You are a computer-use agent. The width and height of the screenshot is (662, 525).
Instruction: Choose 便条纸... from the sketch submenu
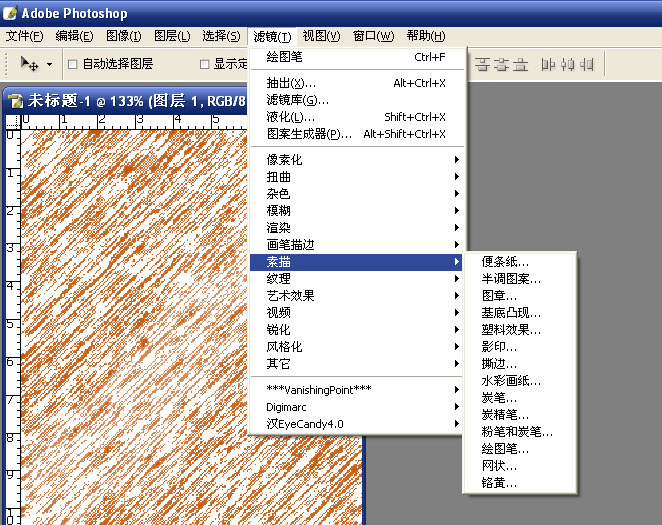coord(520,262)
